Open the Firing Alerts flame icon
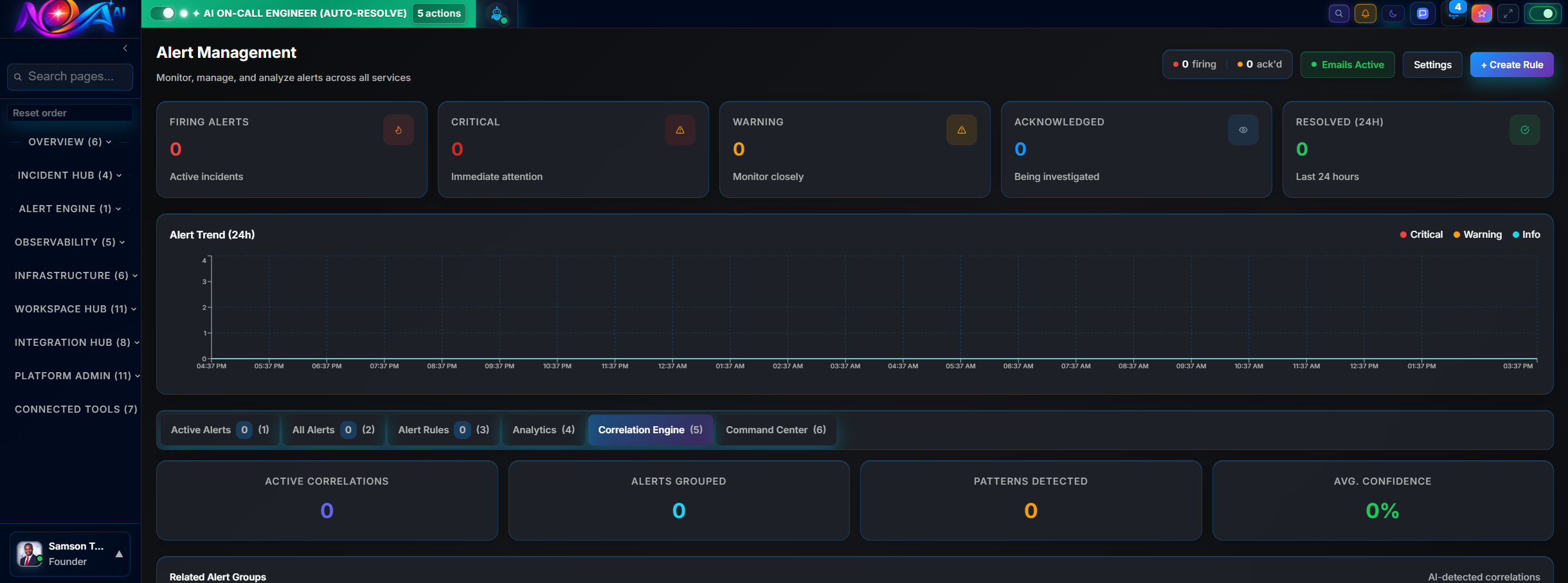 398,129
